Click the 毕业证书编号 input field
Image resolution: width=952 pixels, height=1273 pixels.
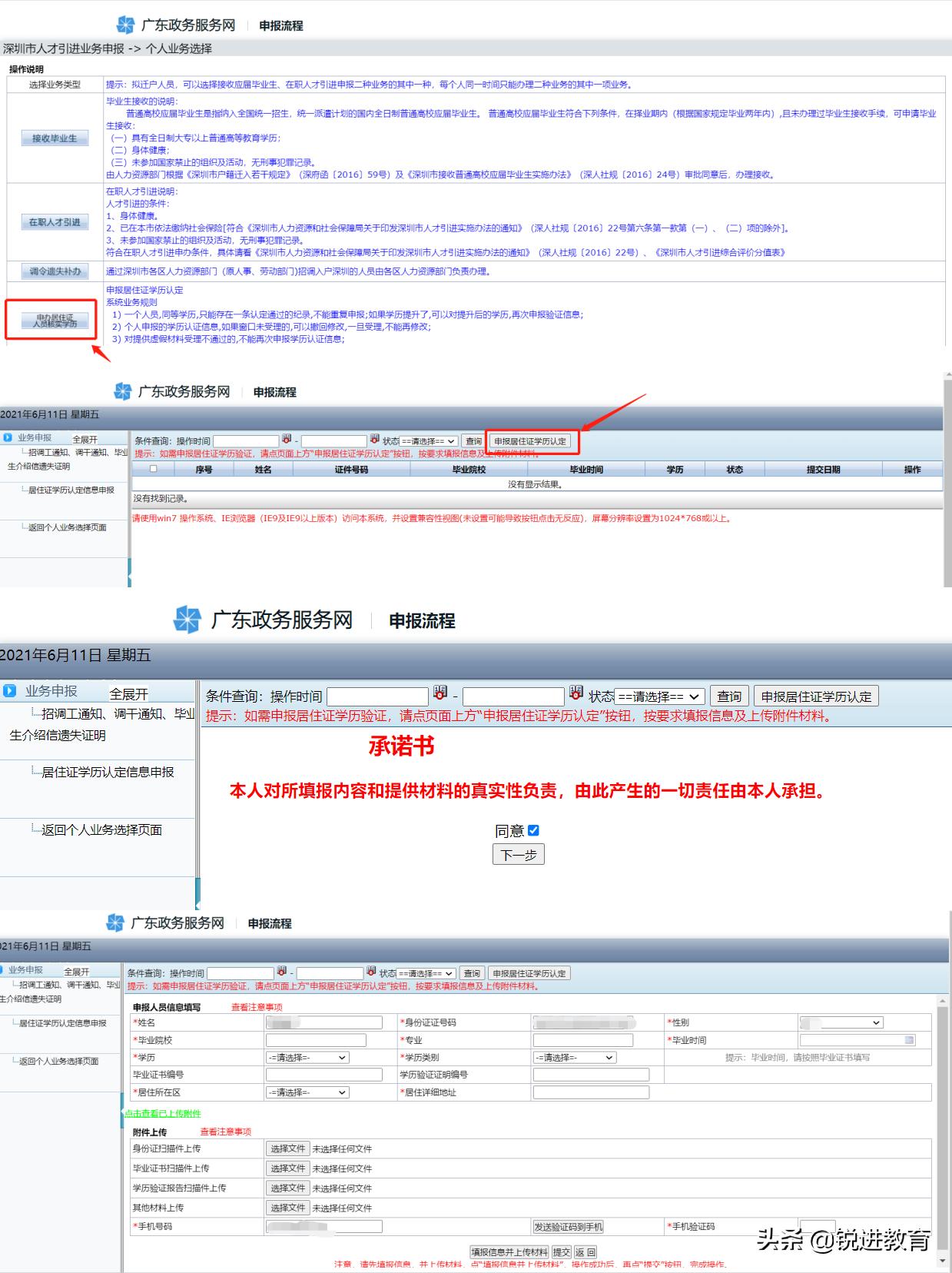[323, 1075]
